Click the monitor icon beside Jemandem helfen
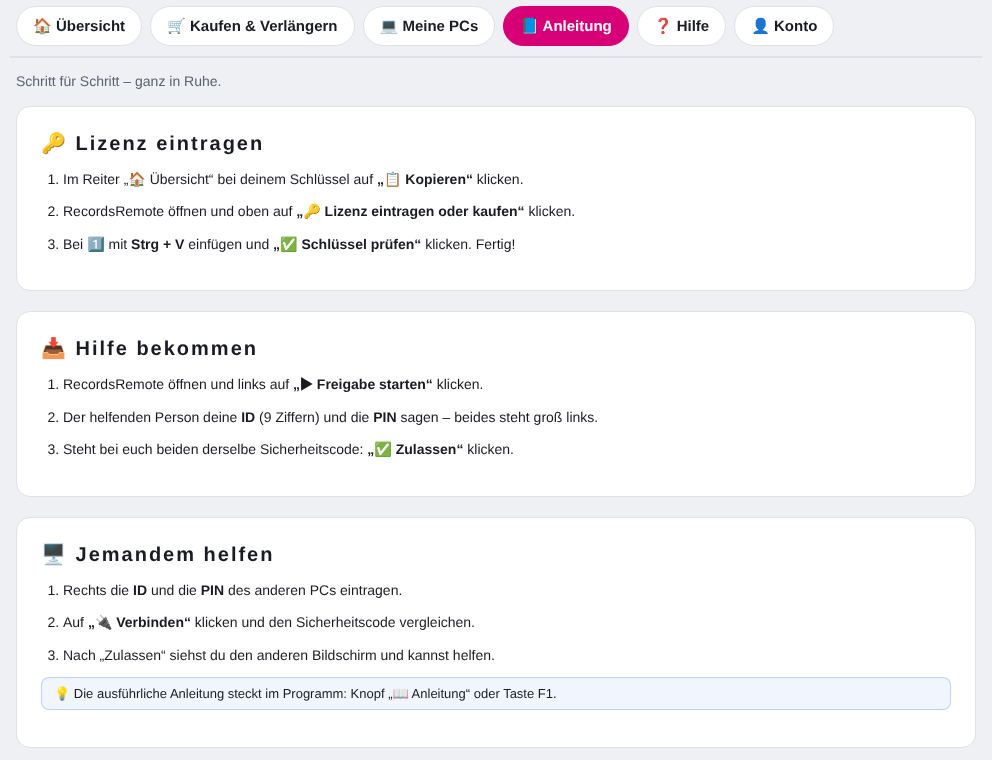The width and height of the screenshot is (992, 760). pos(54,554)
